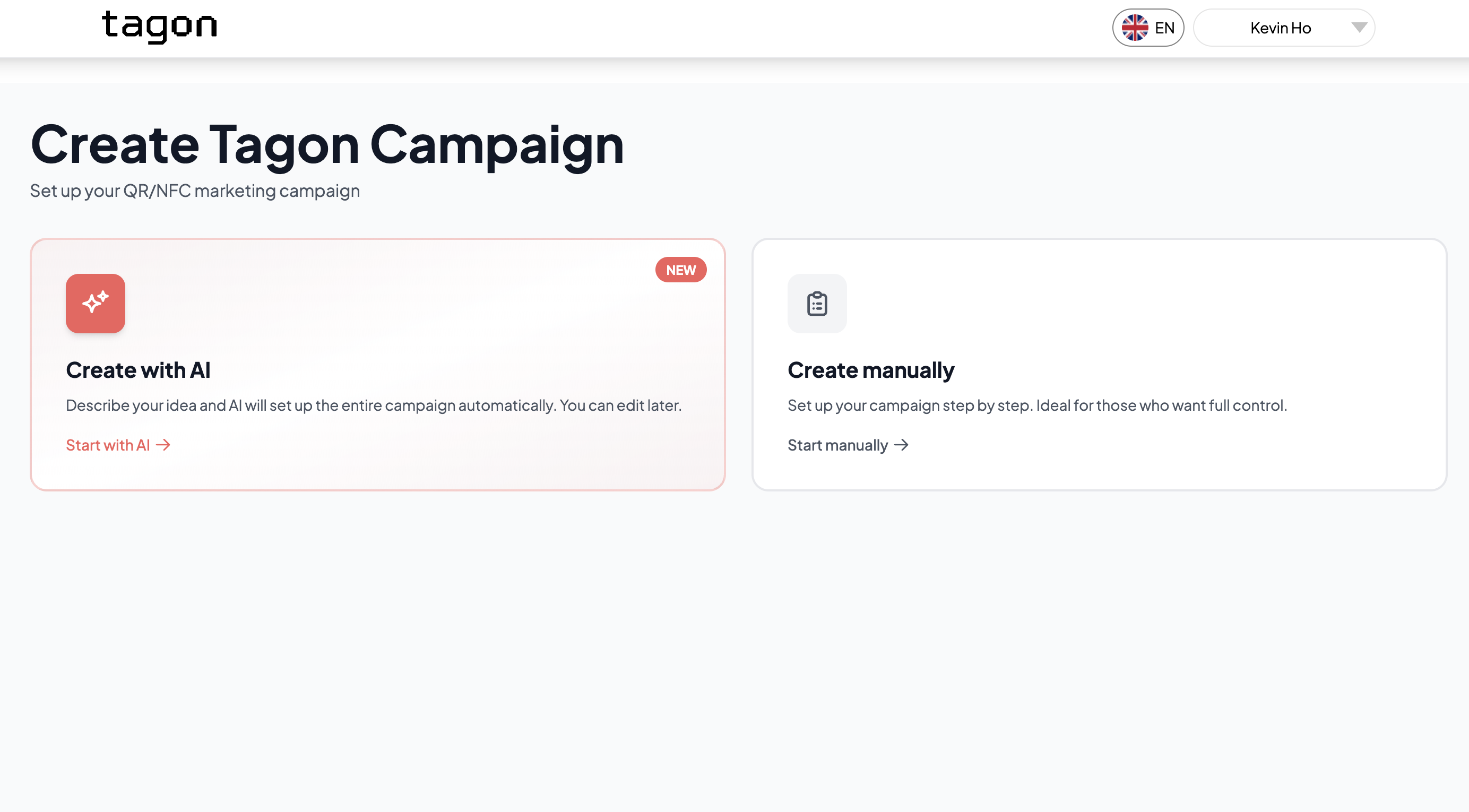Click the clipboard checklist icon

(817, 304)
